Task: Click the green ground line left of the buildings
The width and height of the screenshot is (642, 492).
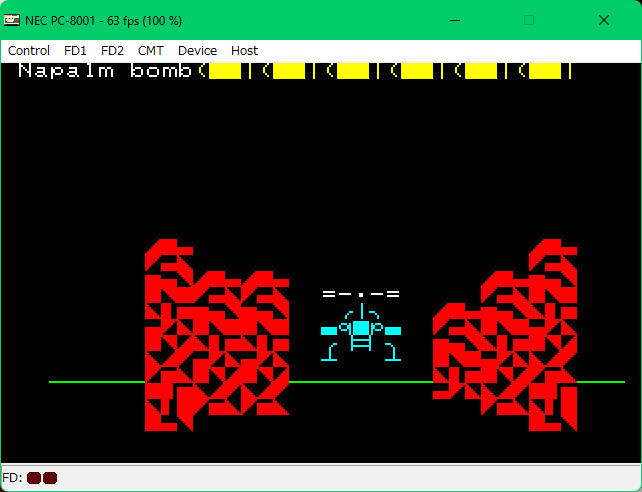Action: click(x=95, y=382)
